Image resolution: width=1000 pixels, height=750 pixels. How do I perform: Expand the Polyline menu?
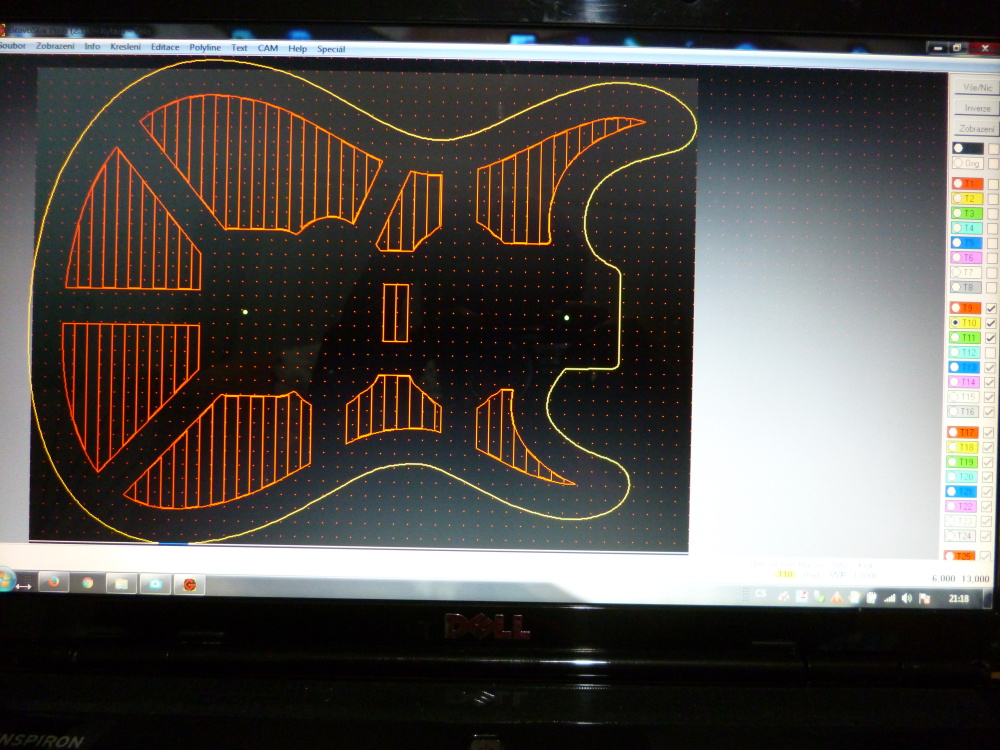pos(205,48)
